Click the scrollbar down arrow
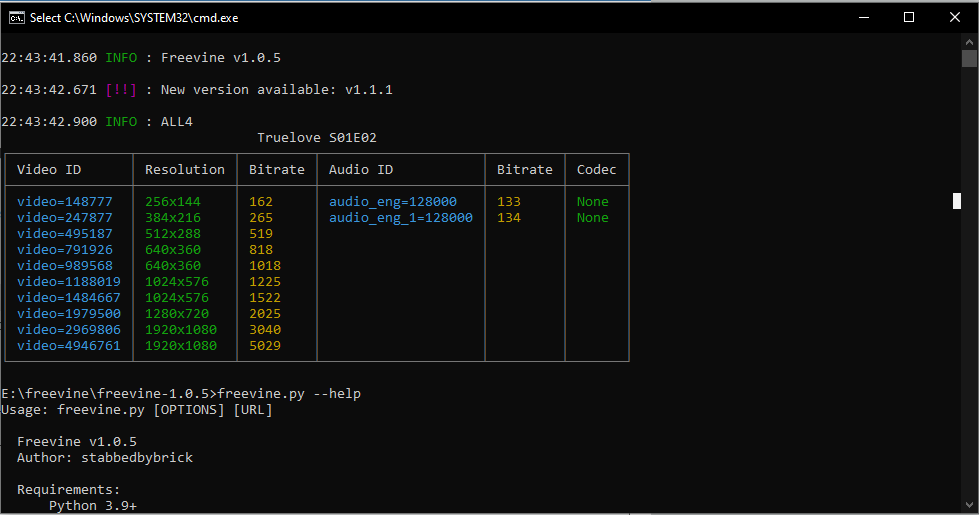Image resolution: width=979 pixels, height=515 pixels. point(969,506)
